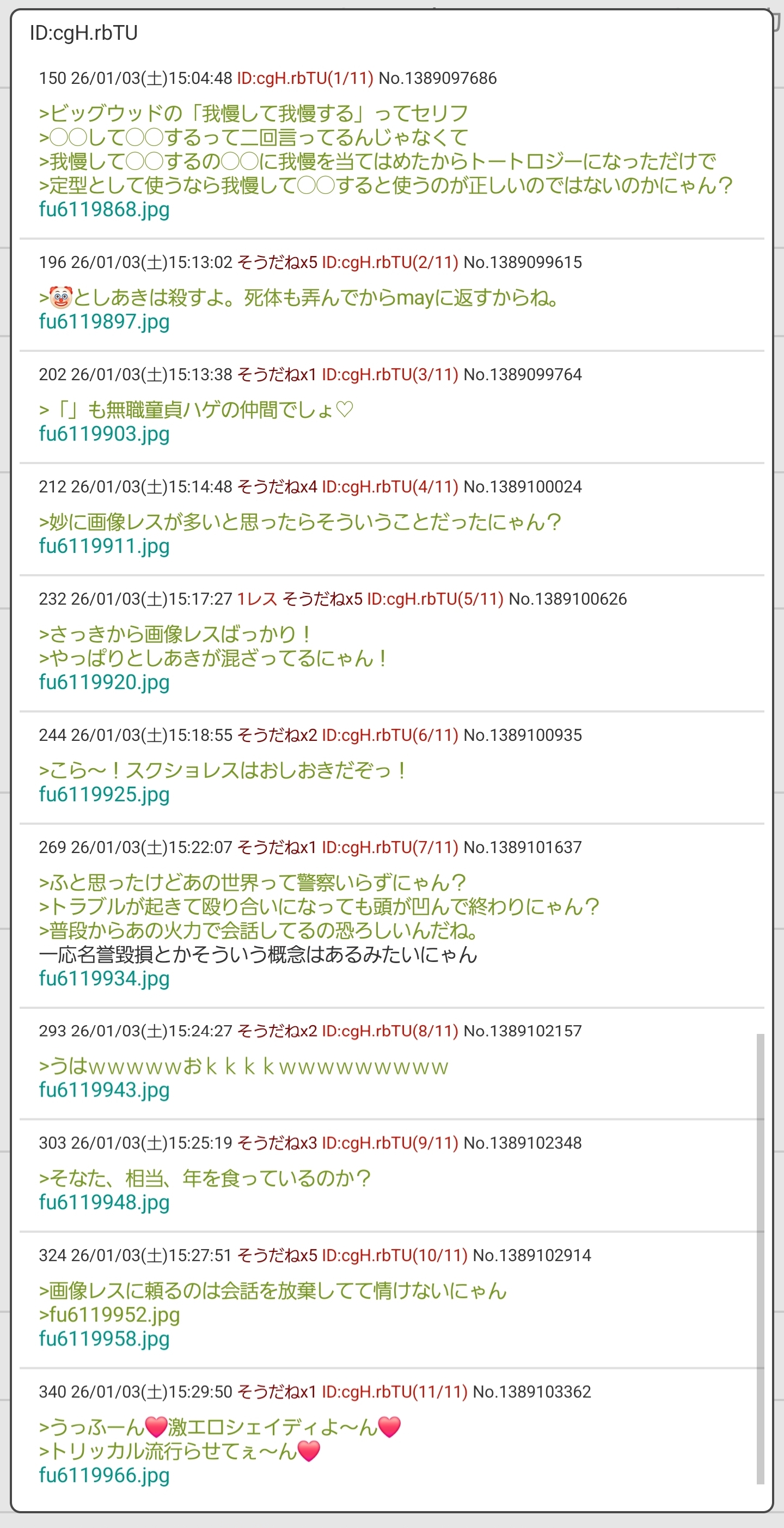Open image link fu6119920.jpg
The height and width of the screenshot is (1528, 784).
coord(105,682)
